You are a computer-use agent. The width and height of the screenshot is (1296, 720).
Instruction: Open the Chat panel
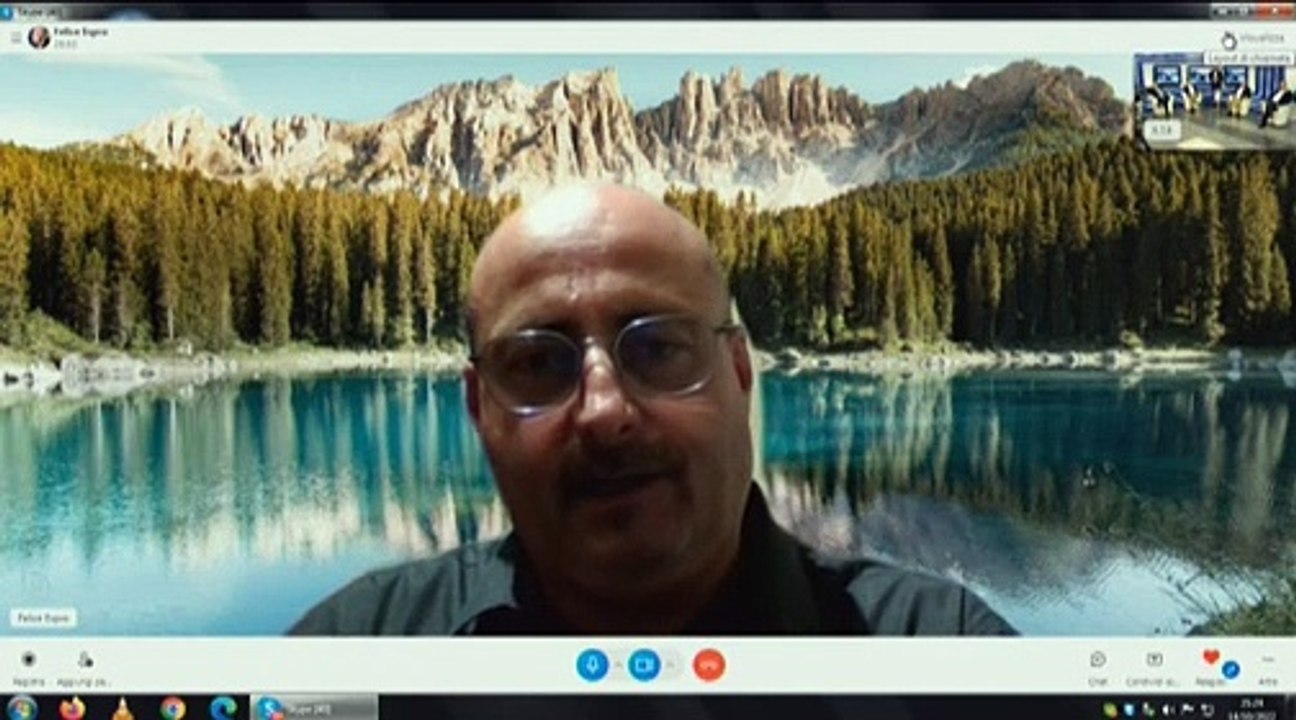pyautogui.click(x=1098, y=667)
